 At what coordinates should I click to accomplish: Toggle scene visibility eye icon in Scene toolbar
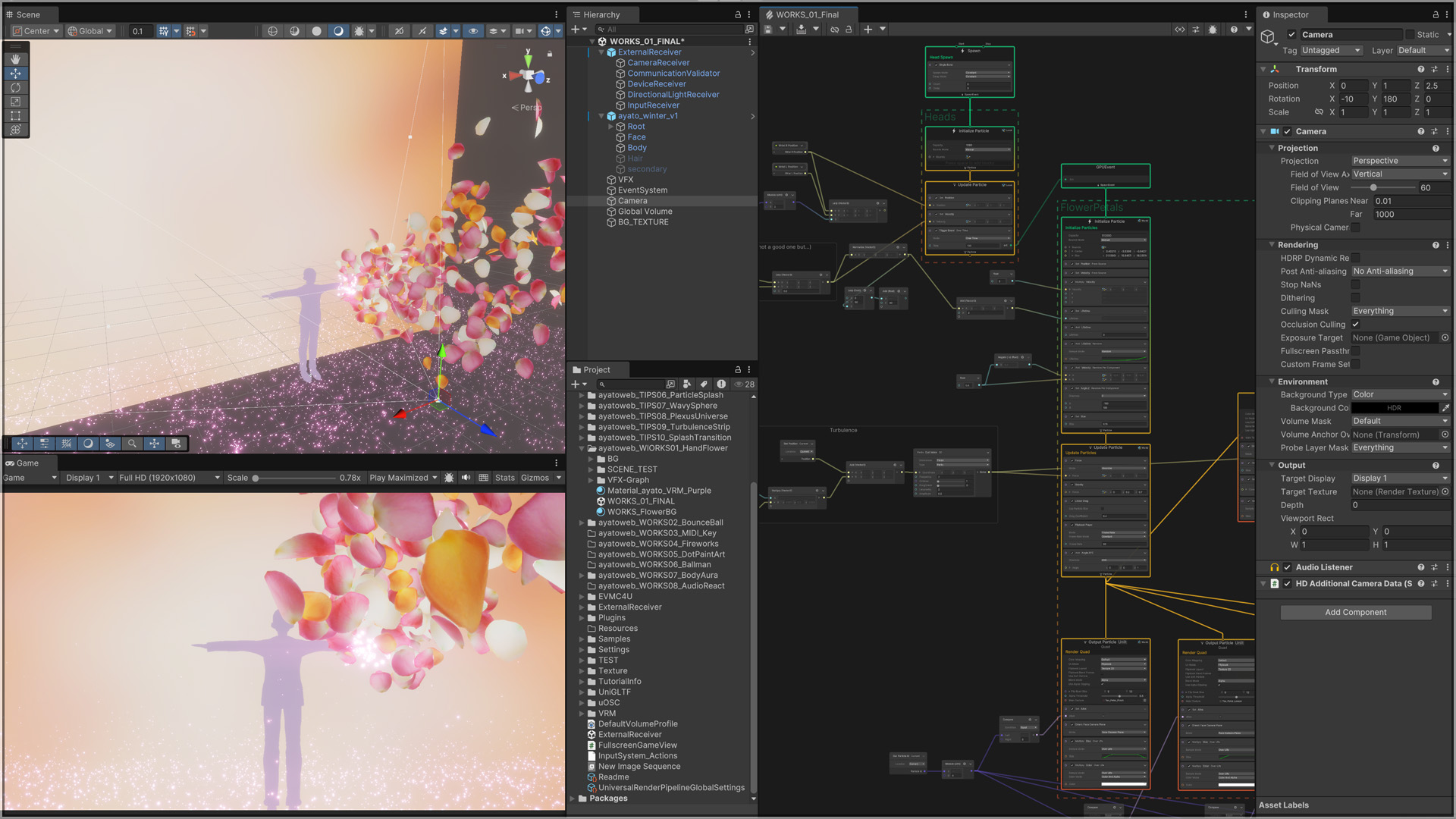tap(473, 31)
